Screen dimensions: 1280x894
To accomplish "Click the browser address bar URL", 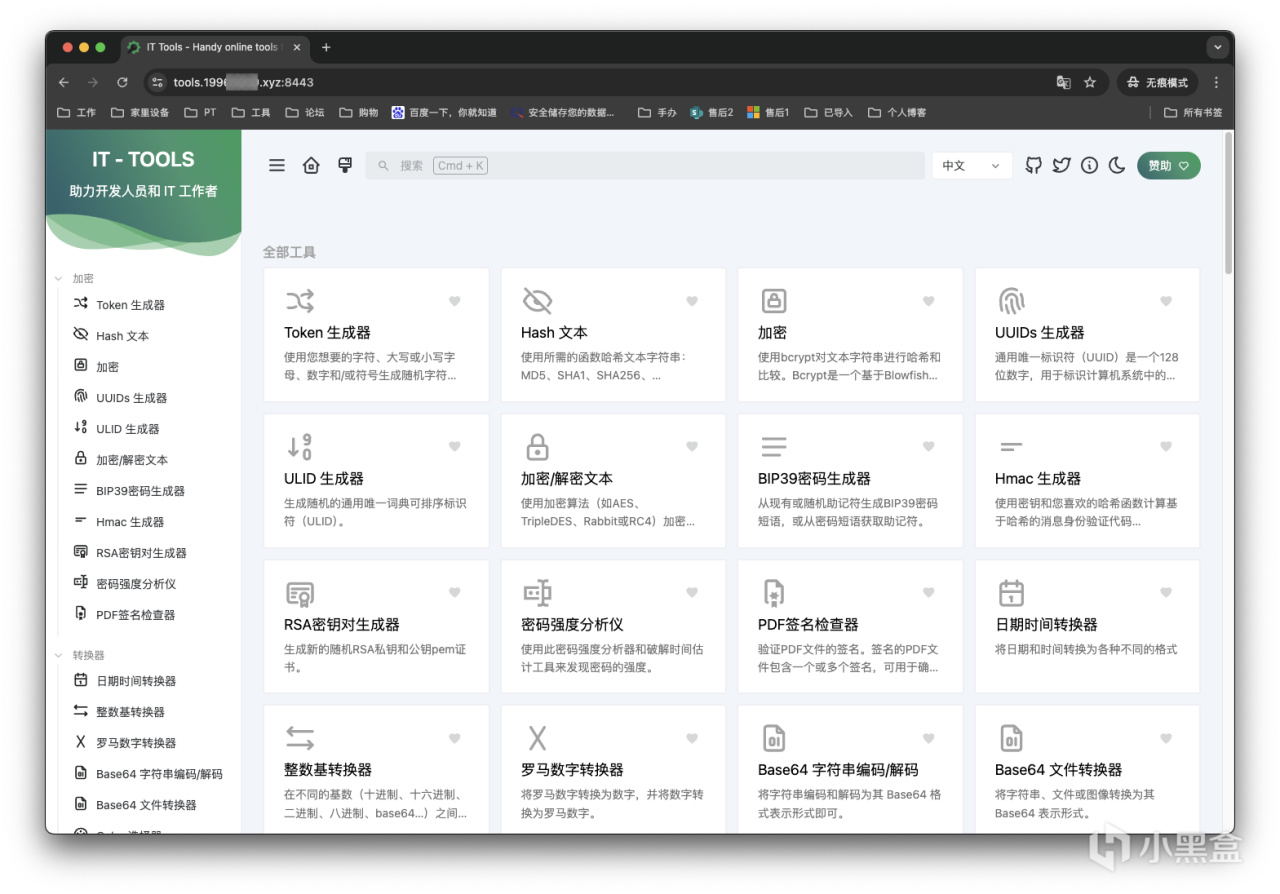I will click(x=244, y=82).
